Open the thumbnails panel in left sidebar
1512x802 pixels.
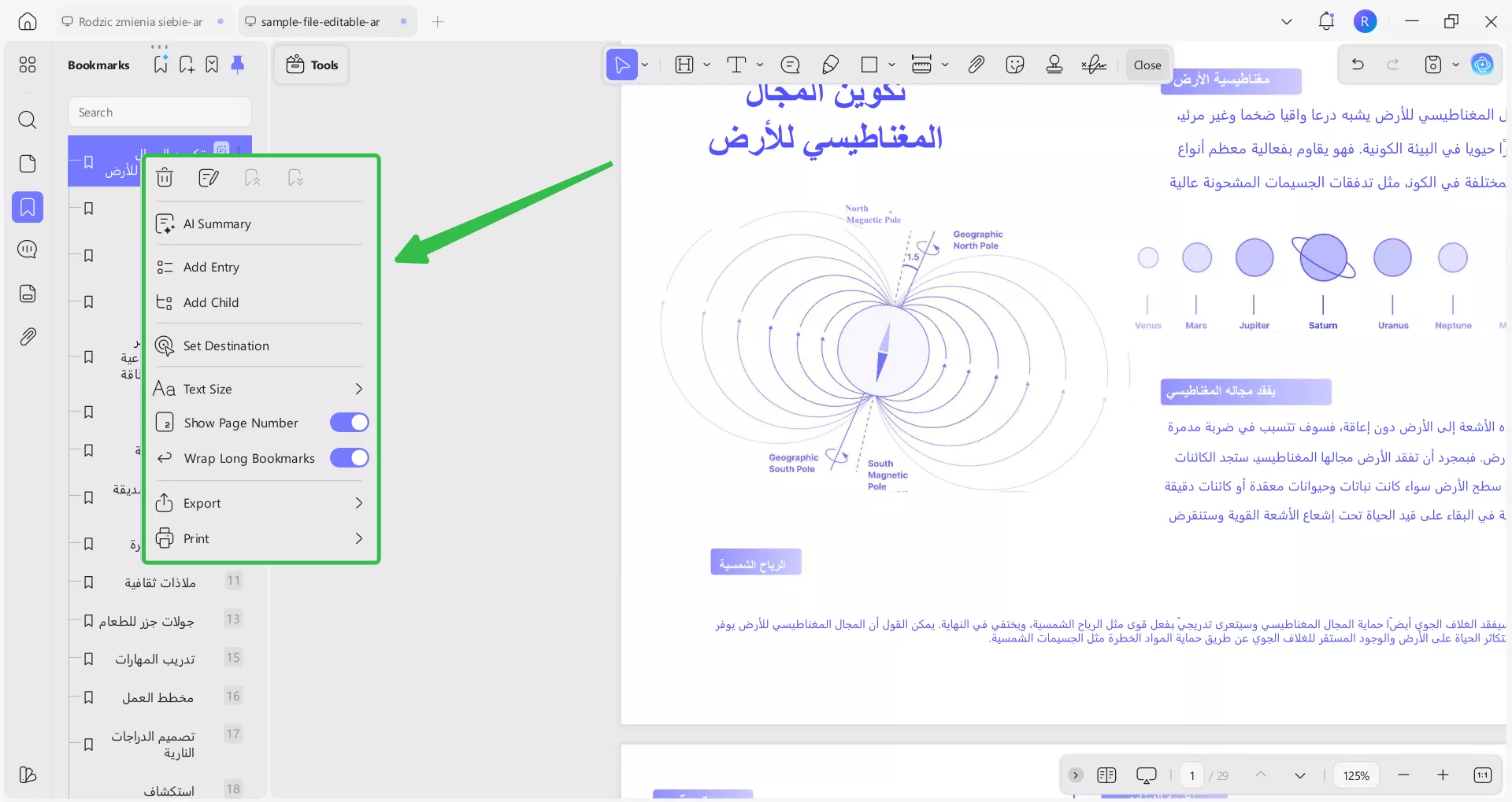(28, 65)
